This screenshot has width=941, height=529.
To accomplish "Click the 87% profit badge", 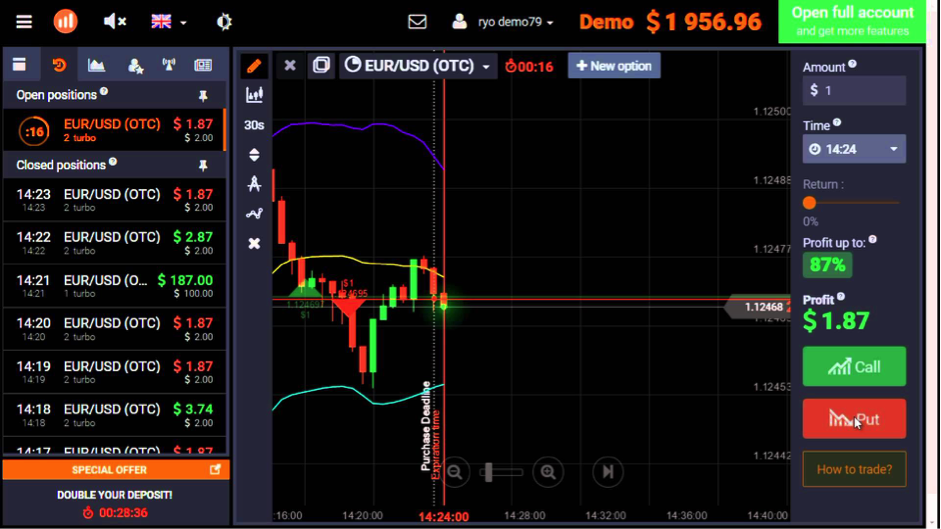I will (827, 265).
